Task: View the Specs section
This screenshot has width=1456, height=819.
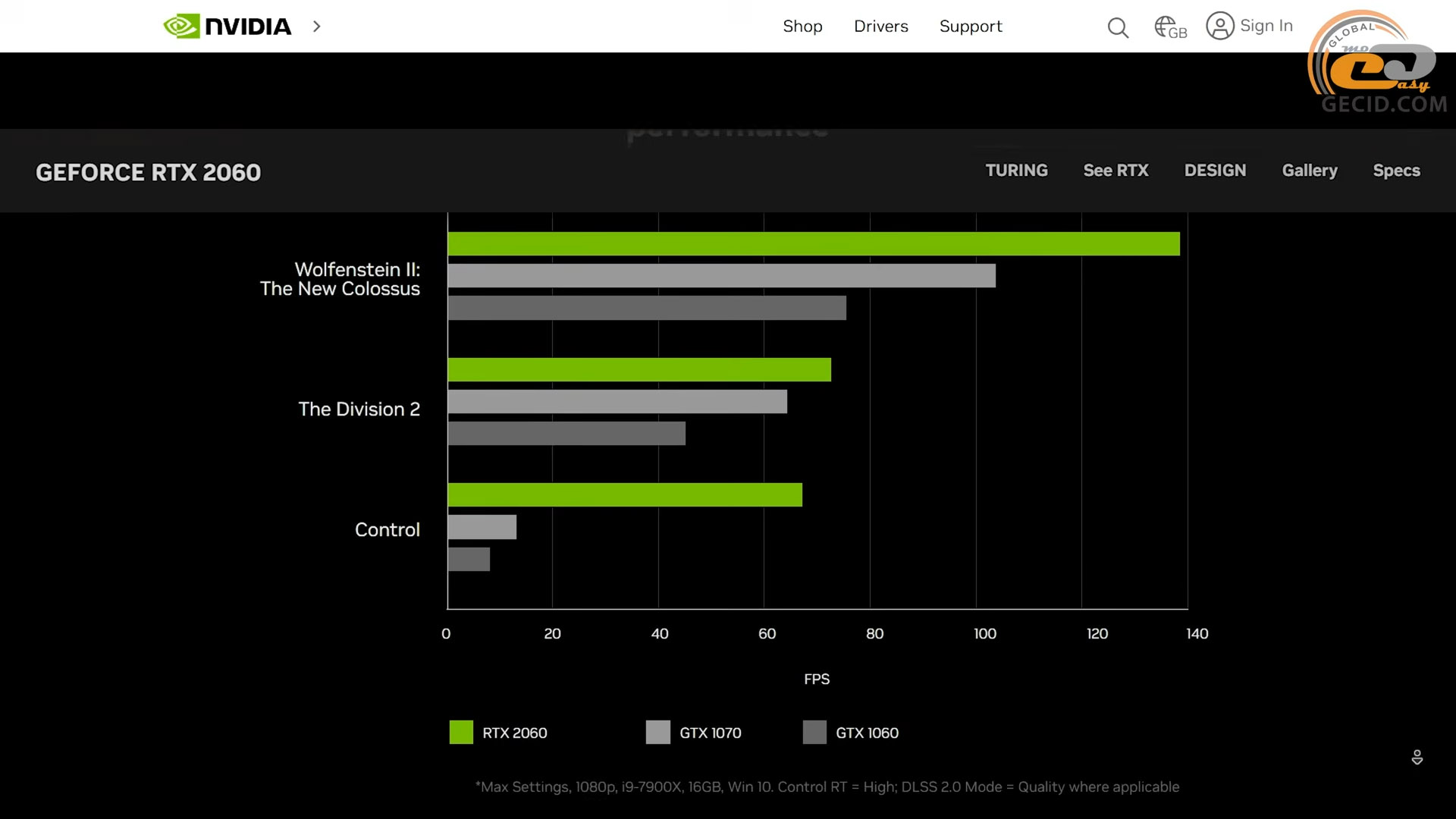Action: pyautogui.click(x=1396, y=171)
